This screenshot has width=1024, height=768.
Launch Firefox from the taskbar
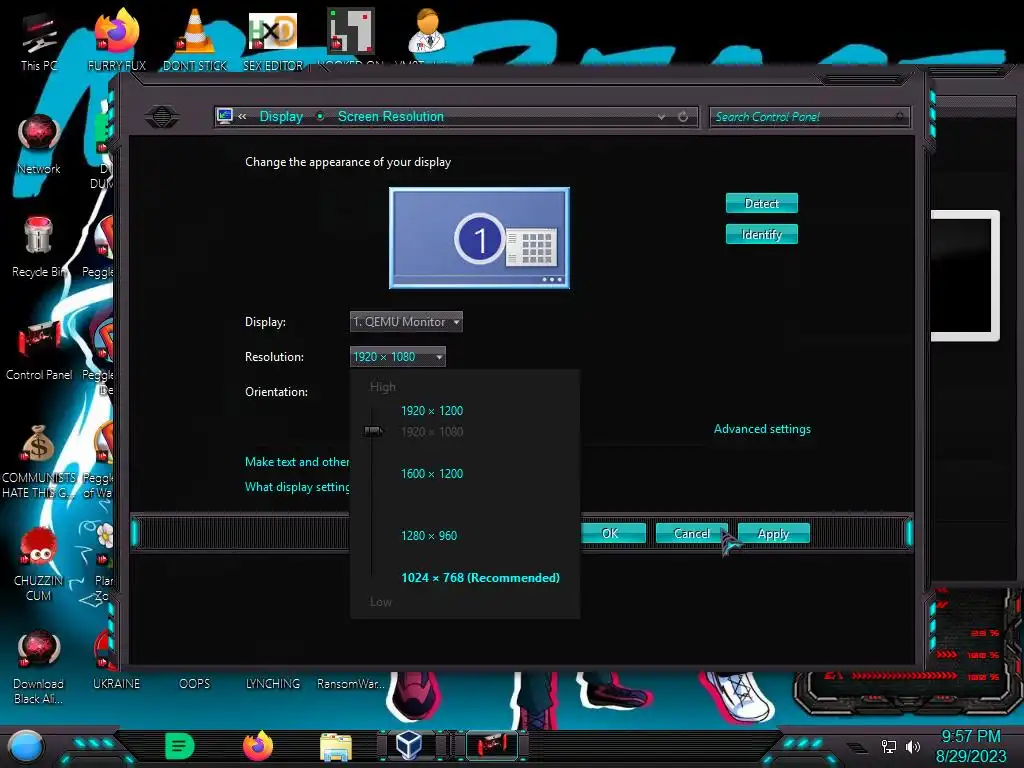[x=258, y=746]
